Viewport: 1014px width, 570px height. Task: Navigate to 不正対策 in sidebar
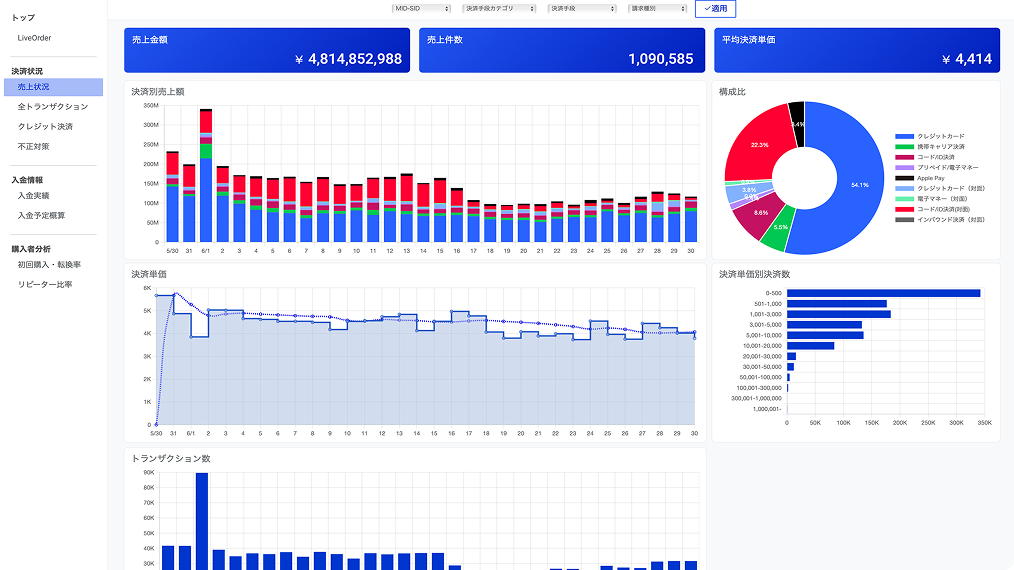click(33, 146)
